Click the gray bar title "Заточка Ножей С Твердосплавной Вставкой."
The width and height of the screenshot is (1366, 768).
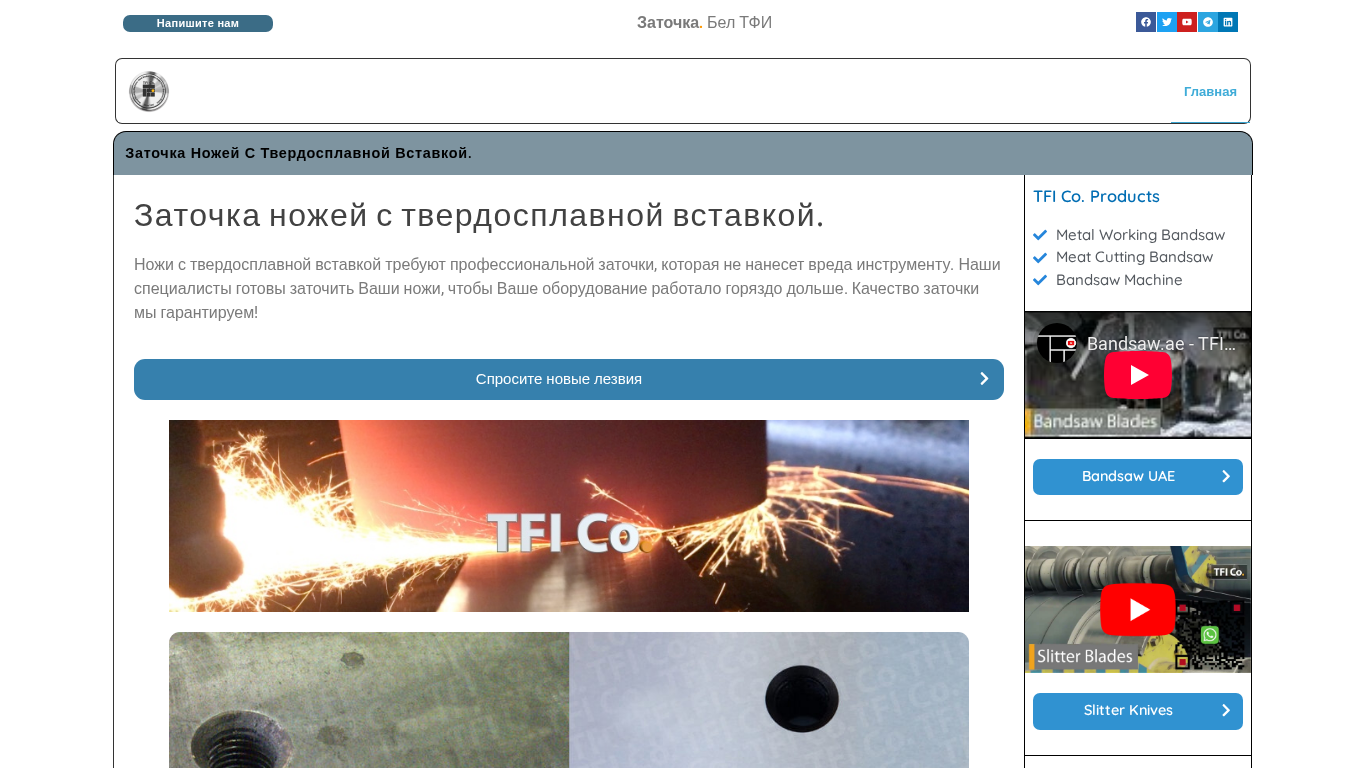298,153
